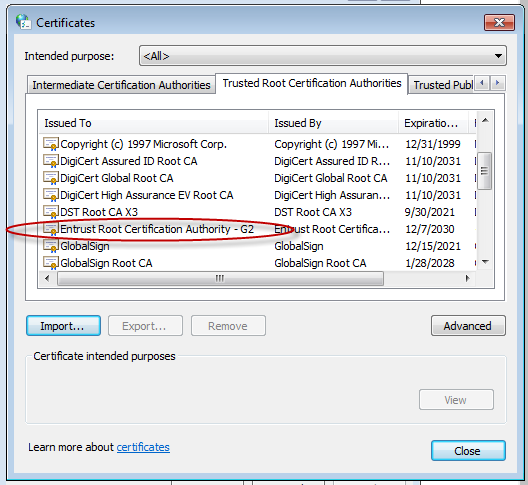Click the certificate icon beside Copyright (c) 1997 Microsoft Corp.

51,144
